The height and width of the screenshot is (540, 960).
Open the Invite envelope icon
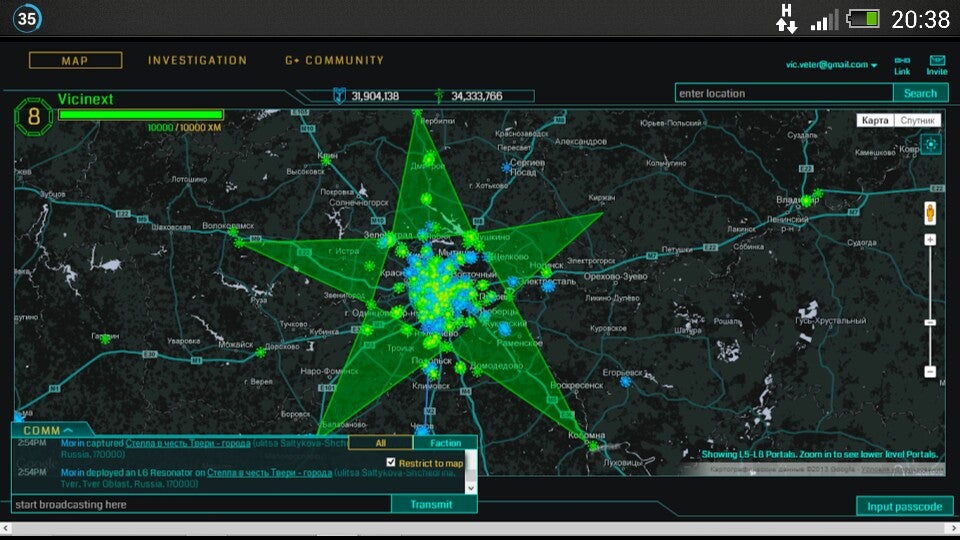(x=937, y=60)
